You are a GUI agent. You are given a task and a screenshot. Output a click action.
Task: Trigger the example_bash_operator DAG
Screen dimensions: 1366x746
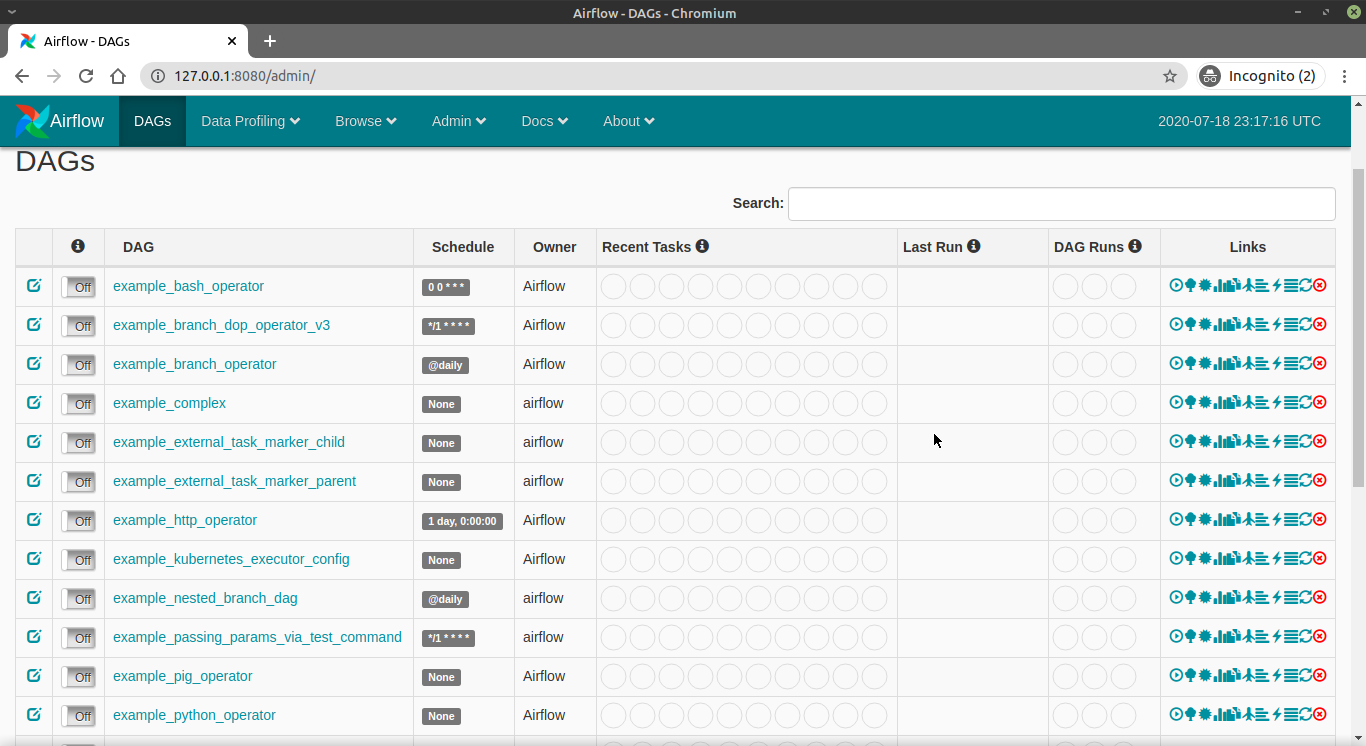click(x=1175, y=285)
